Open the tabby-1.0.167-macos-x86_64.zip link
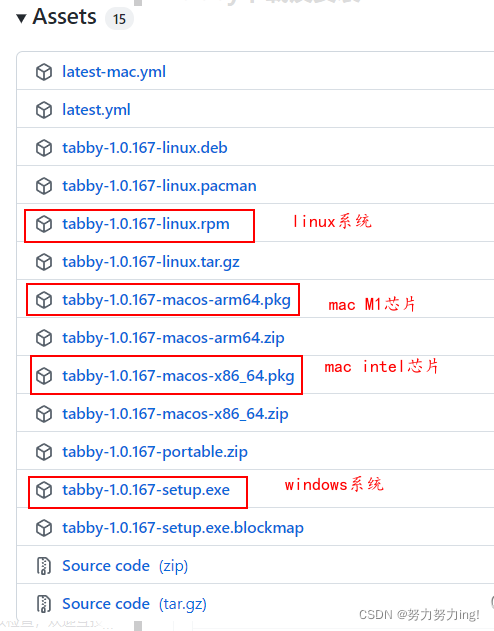The width and height of the screenshot is (494, 631). point(175,414)
